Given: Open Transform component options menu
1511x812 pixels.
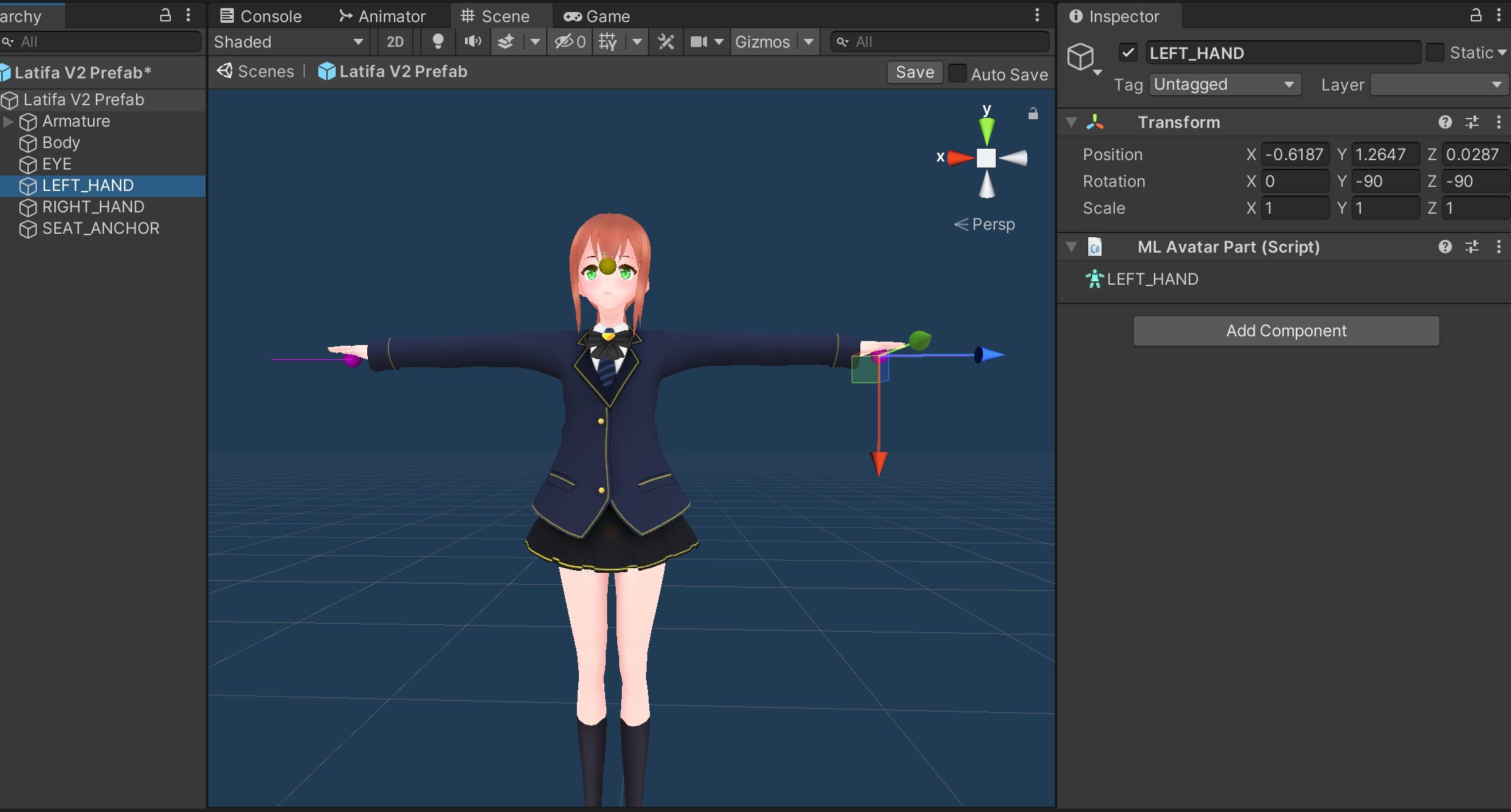Looking at the screenshot, I should tap(1499, 122).
